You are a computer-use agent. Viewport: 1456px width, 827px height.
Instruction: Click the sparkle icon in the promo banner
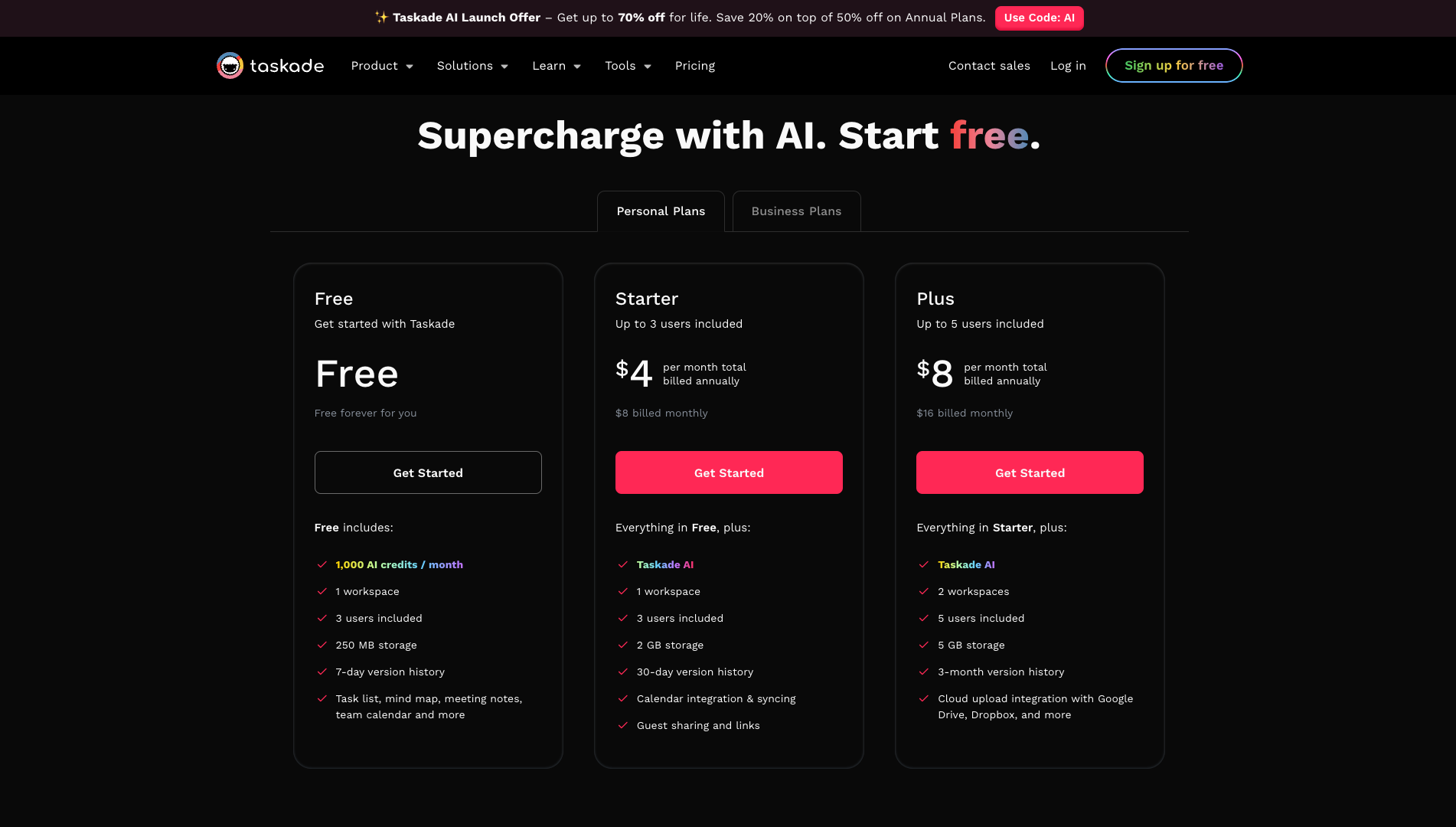(381, 17)
